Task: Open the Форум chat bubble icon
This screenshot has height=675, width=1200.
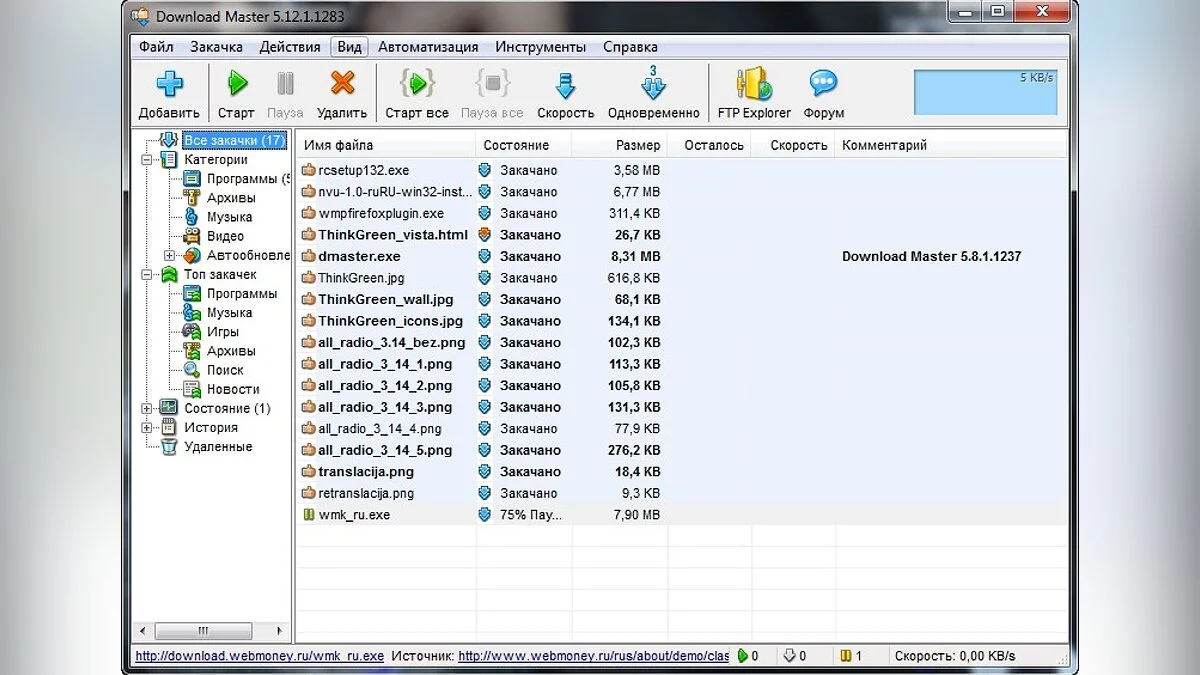Action: click(x=823, y=84)
